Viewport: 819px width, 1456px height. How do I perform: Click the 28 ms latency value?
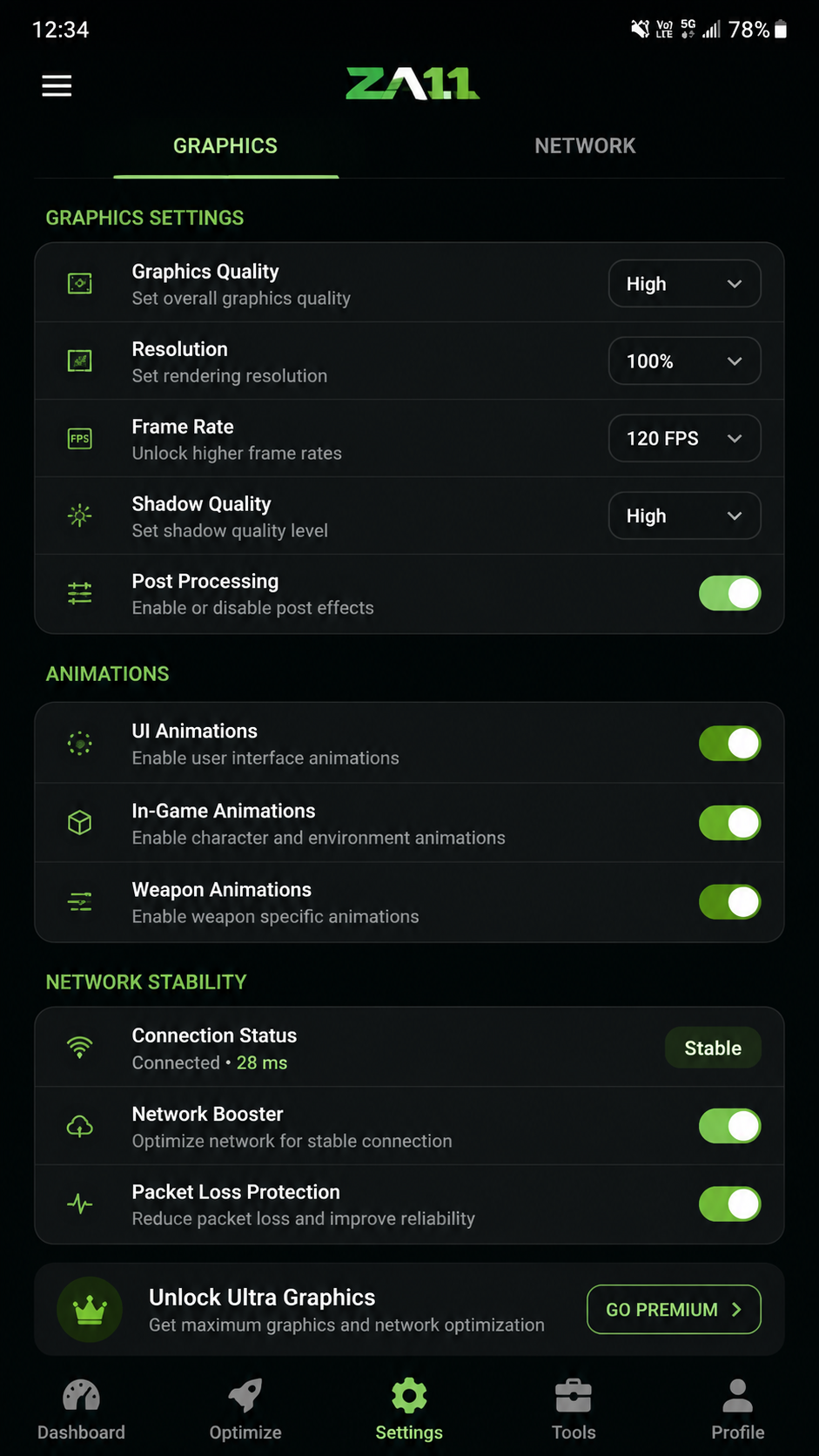262,1062
